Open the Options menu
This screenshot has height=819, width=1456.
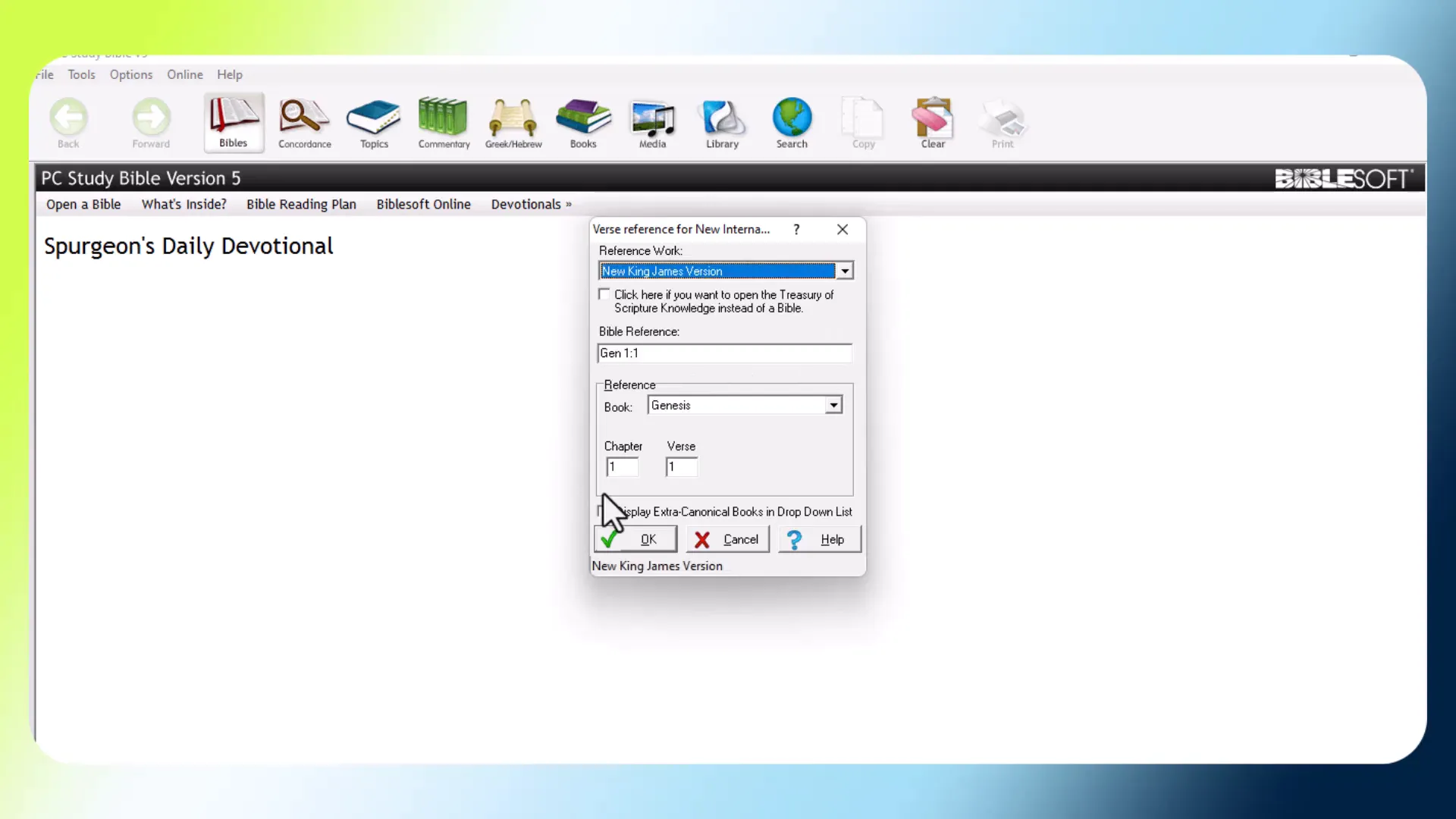click(131, 74)
